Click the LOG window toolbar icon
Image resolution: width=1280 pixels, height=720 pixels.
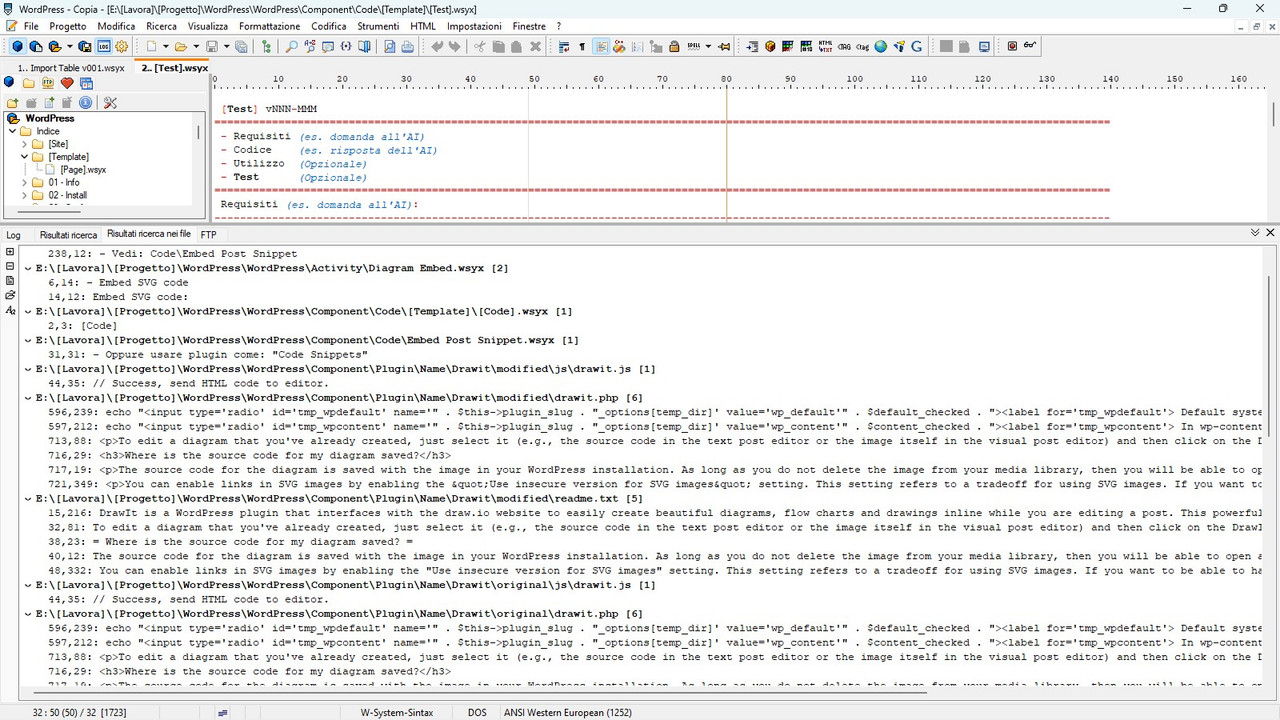tap(103, 46)
